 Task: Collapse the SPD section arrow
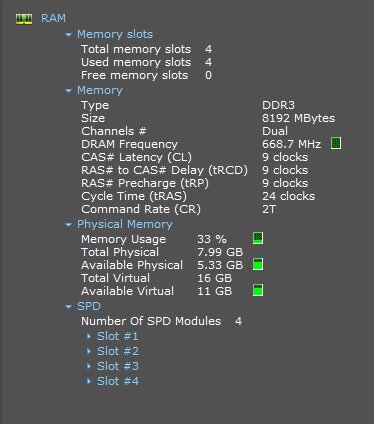tap(68, 307)
